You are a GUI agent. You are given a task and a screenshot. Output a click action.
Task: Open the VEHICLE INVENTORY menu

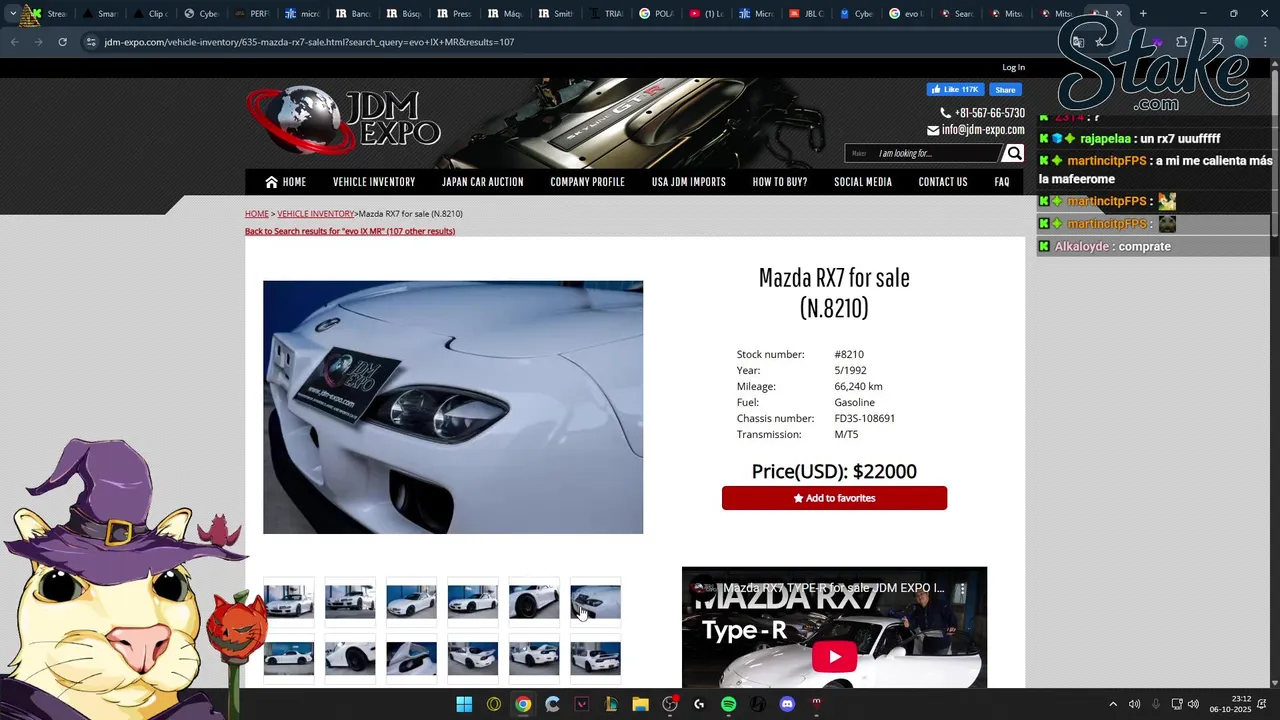point(374,182)
